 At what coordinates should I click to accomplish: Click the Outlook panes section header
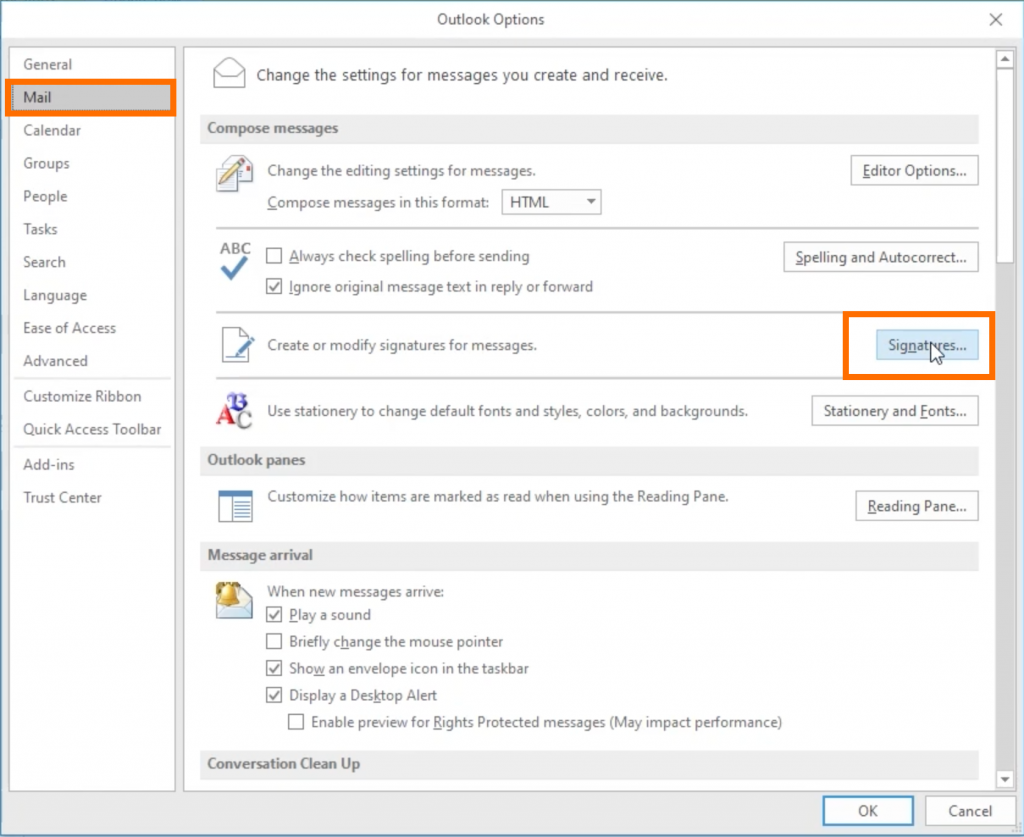click(x=589, y=460)
